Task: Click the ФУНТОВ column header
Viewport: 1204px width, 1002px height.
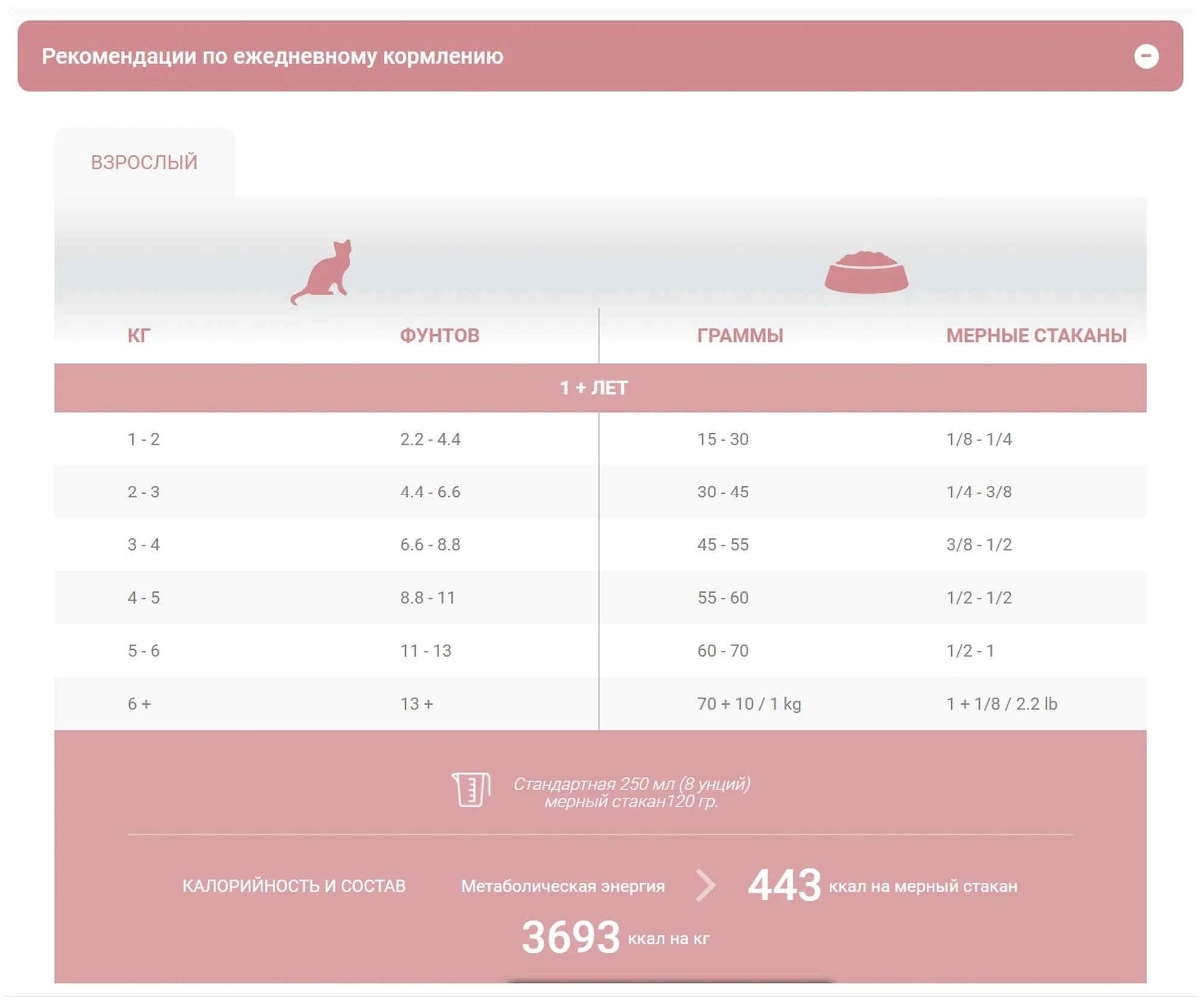Action: (440, 335)
